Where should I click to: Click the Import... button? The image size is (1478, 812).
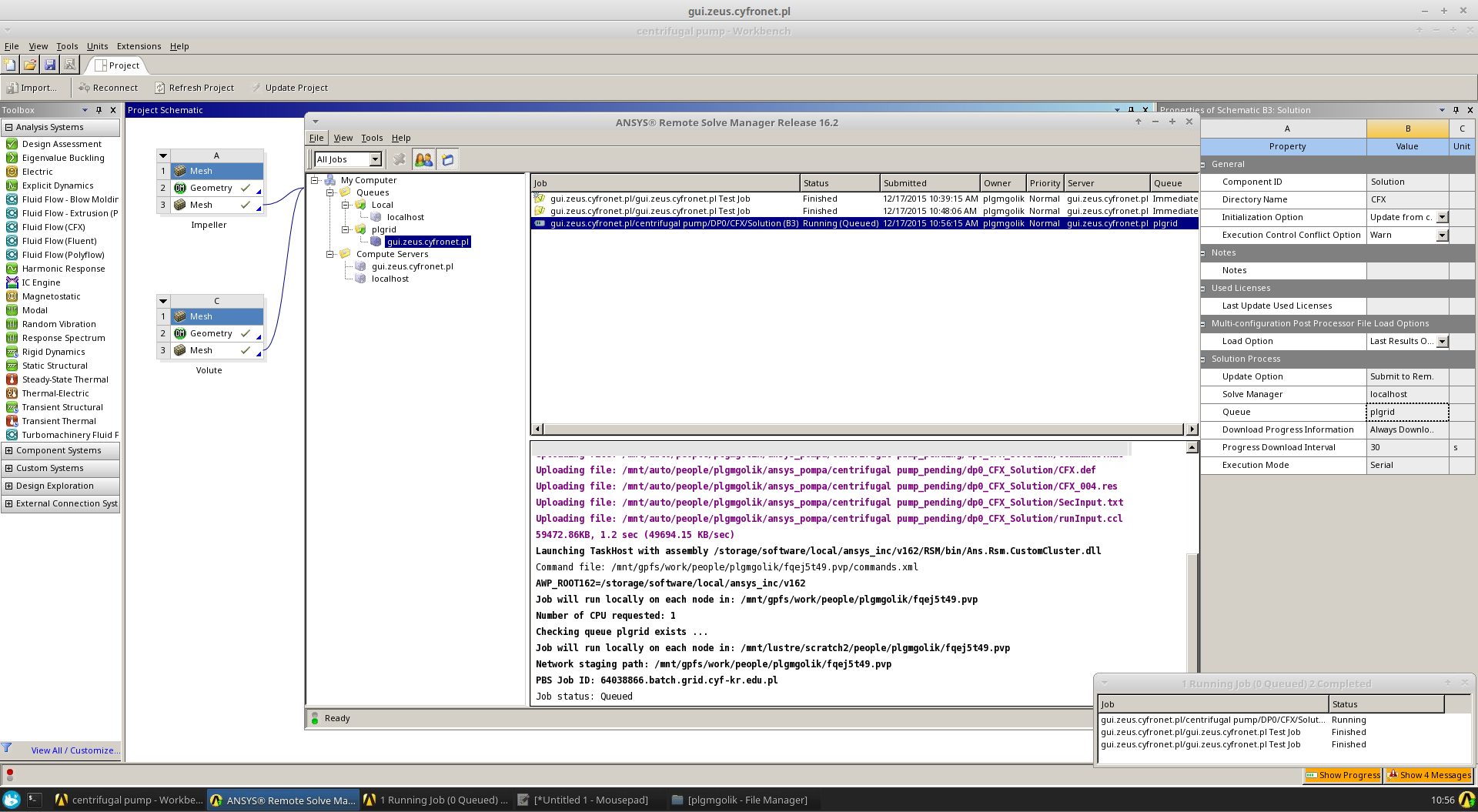[x=32, y=88]
